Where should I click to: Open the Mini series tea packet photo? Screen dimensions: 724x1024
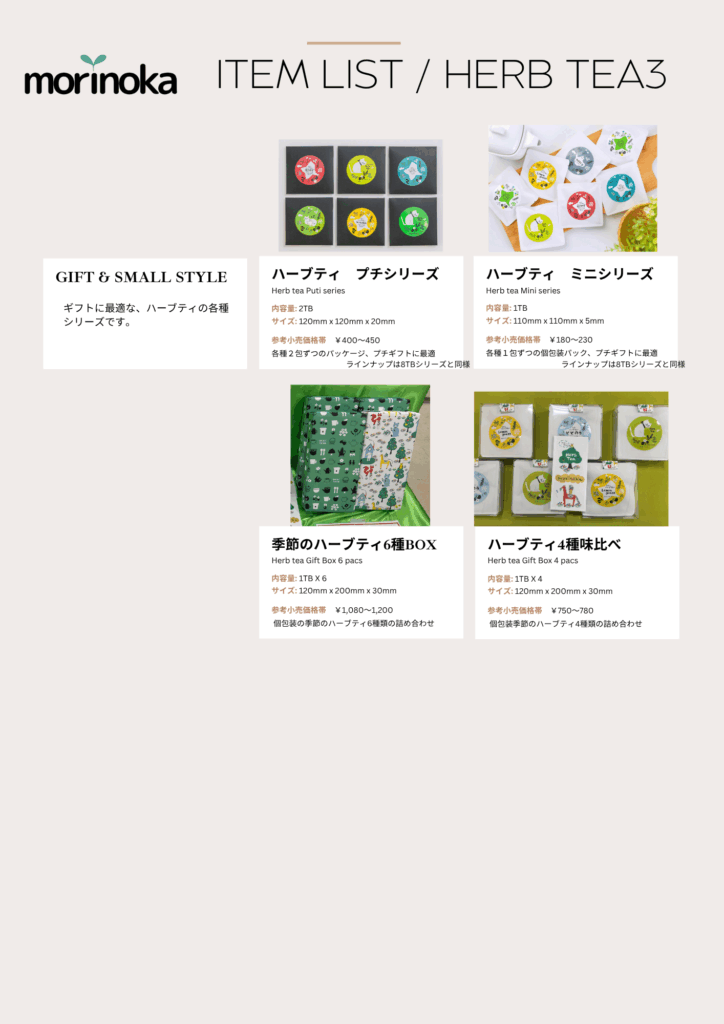(573, 189)
